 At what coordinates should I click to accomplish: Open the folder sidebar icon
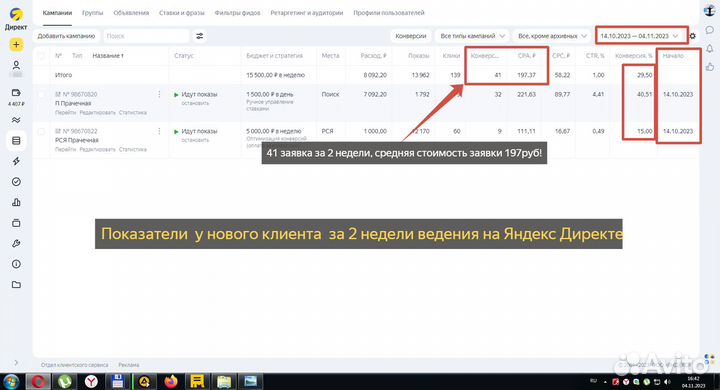(x=16, y=285)
